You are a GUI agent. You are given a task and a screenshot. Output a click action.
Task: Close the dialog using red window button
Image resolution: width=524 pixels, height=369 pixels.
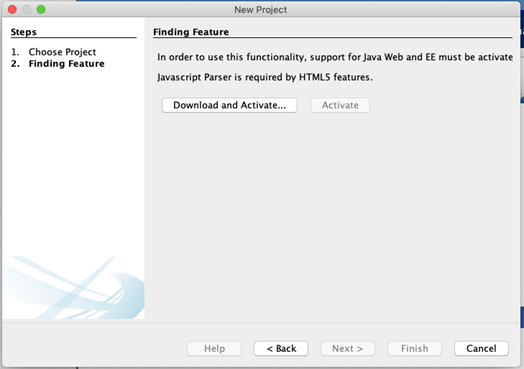coord(12,9)
